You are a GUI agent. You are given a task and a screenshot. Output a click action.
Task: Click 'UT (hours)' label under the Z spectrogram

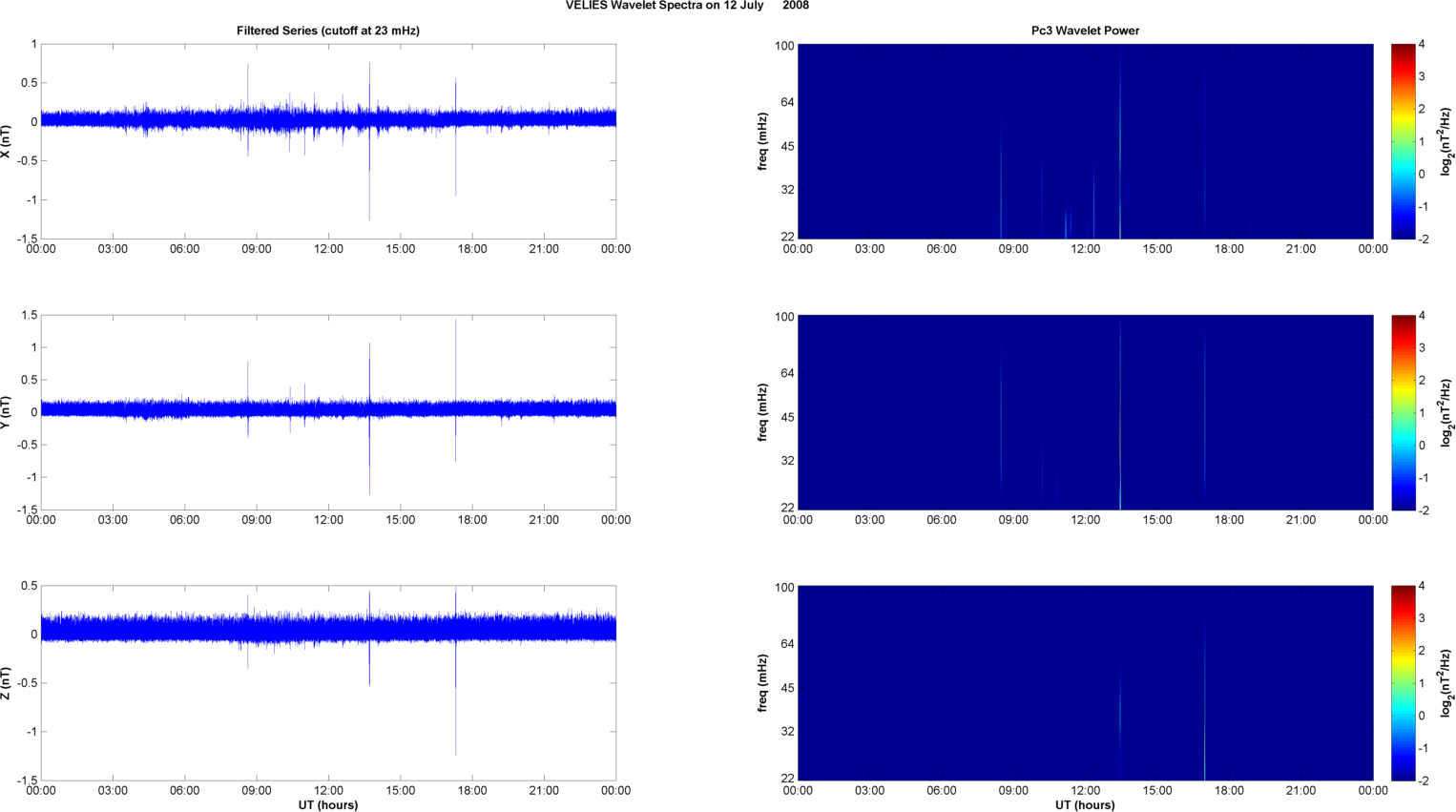click(x=1085, y=805)
